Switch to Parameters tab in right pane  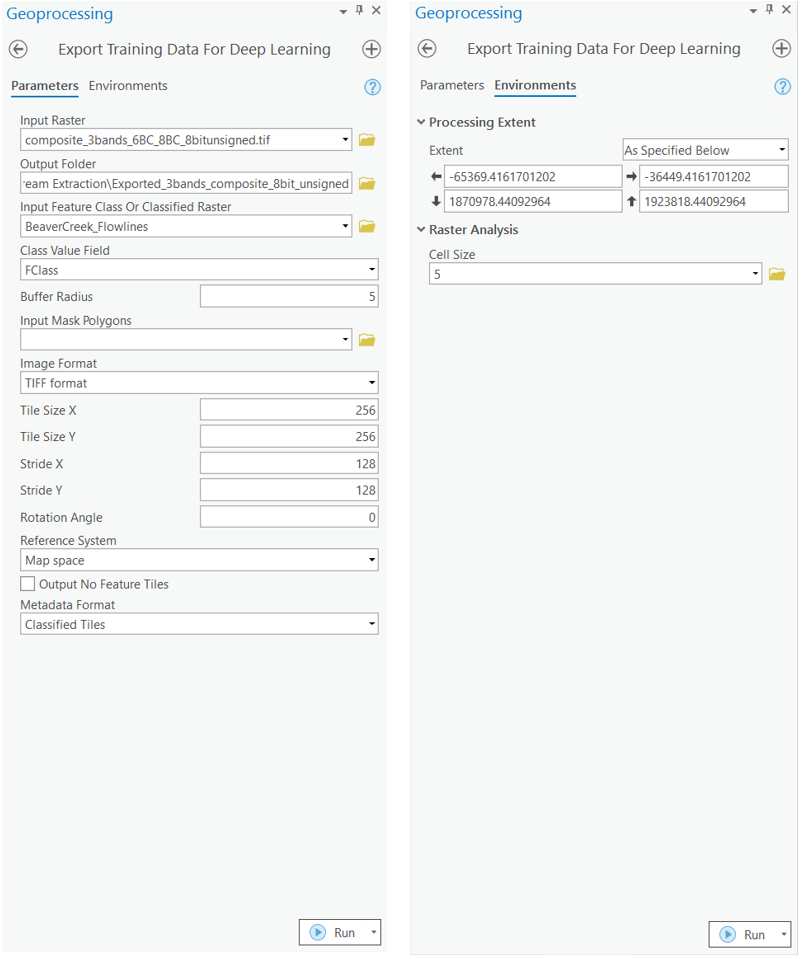coord(452,86)
